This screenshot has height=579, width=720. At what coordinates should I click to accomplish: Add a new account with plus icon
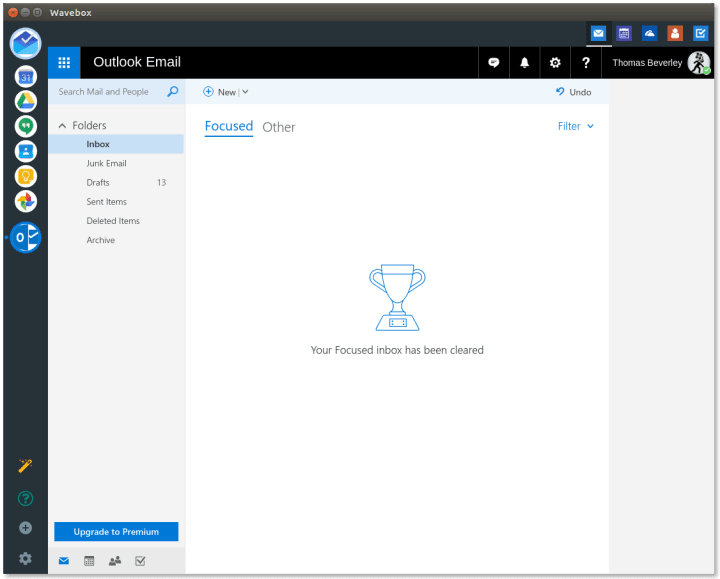pos(25,528)
